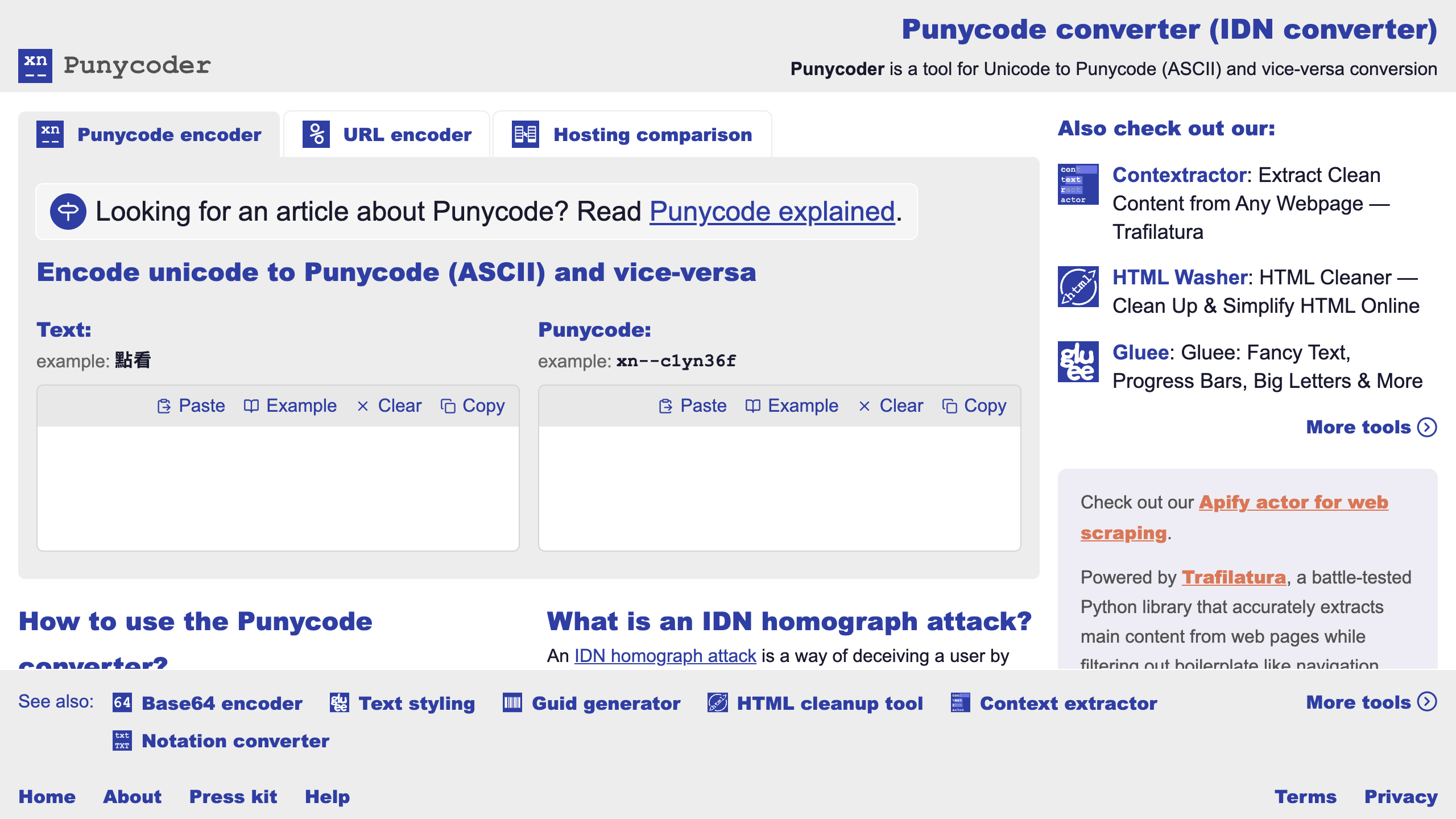1456x819 pixels.
Task: Click the Guid generator barcode icon
Action: (512, 703)
